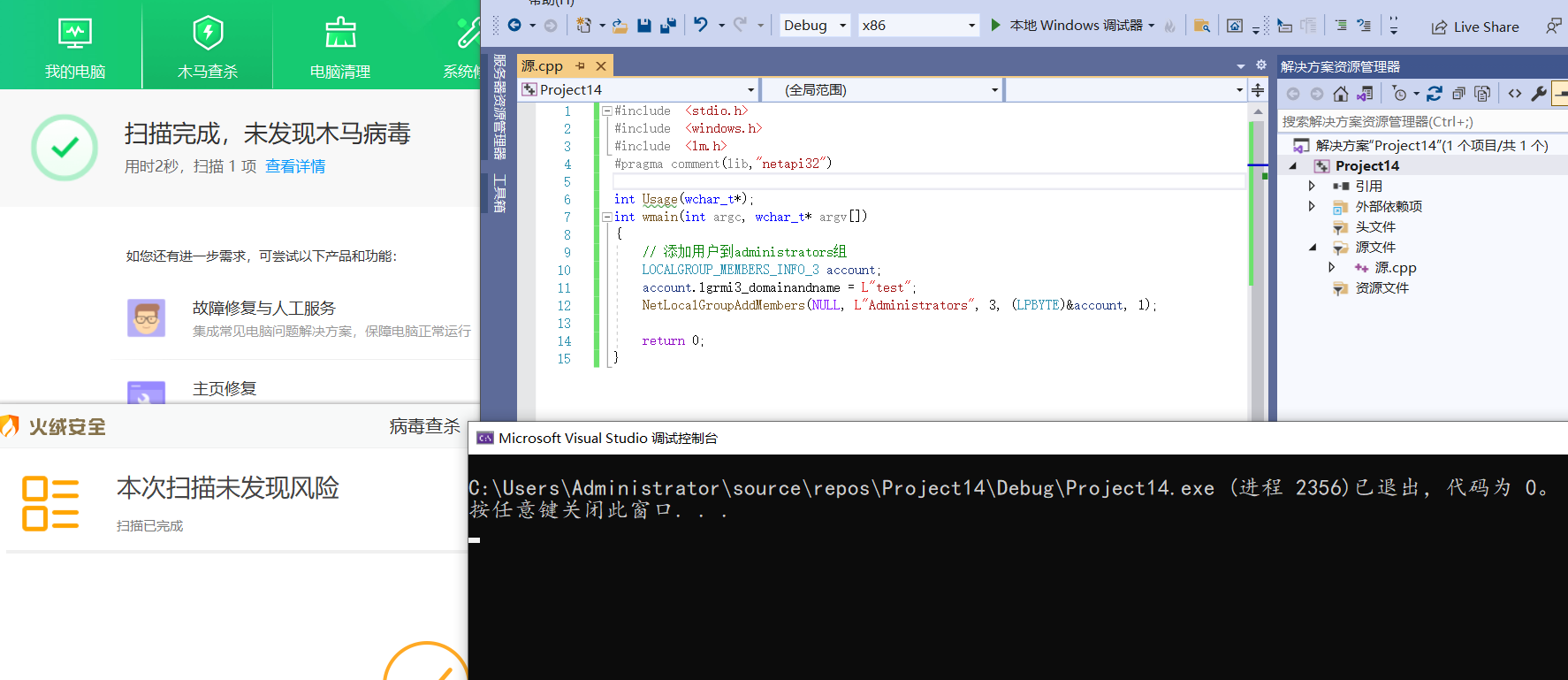Click 病毒查杀 in 火绒安全 window
Viewport: 1568px width, 680px height.
[424, 426]
